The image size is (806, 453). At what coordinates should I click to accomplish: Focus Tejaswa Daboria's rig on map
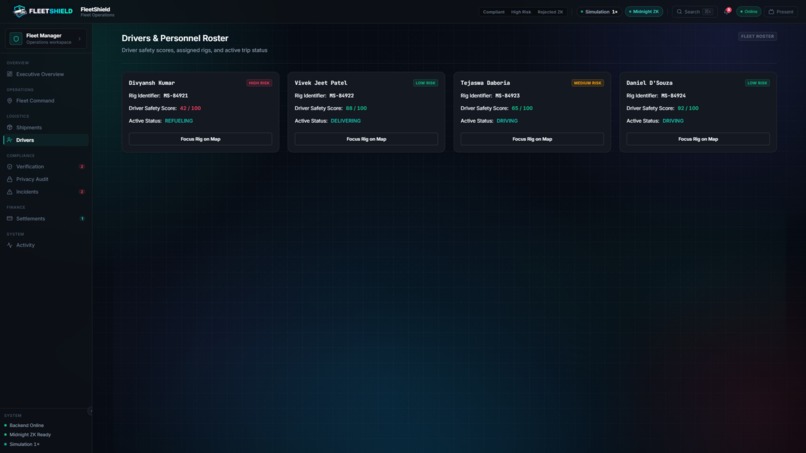pyautogui.click(x=532, y=139)
